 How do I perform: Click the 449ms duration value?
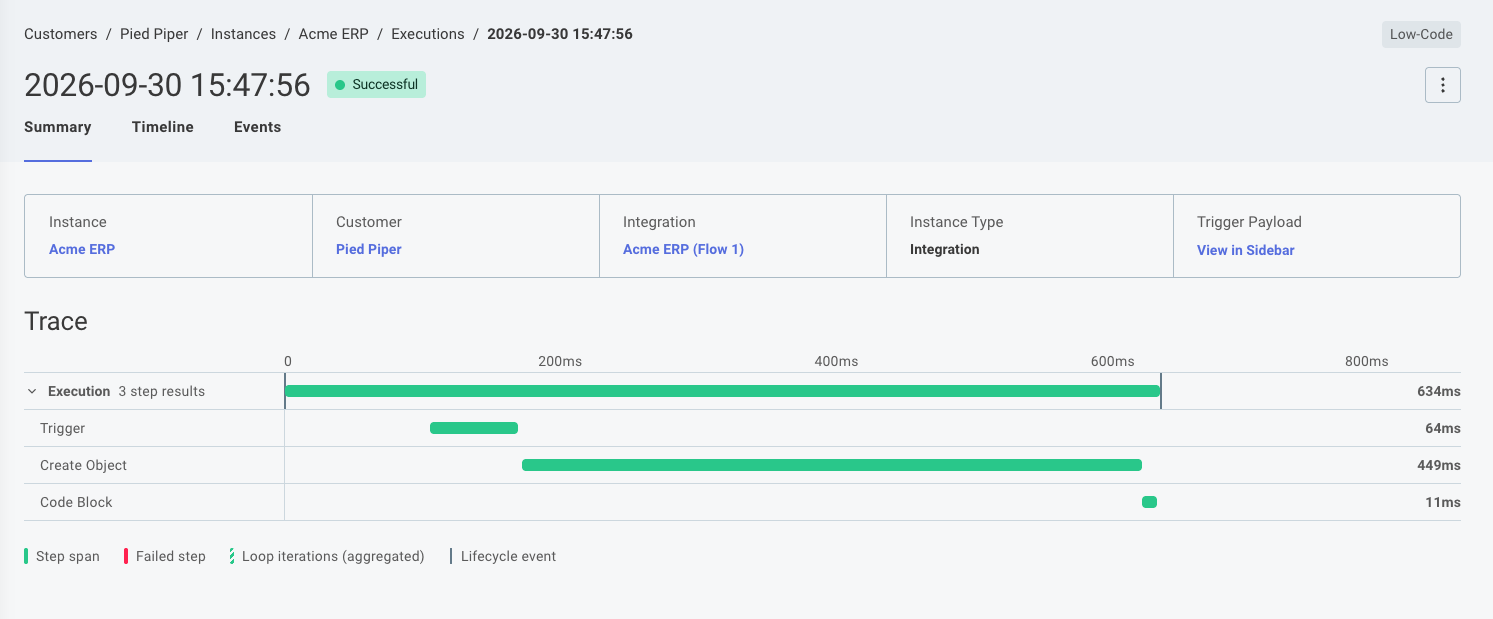[1438, 465]
